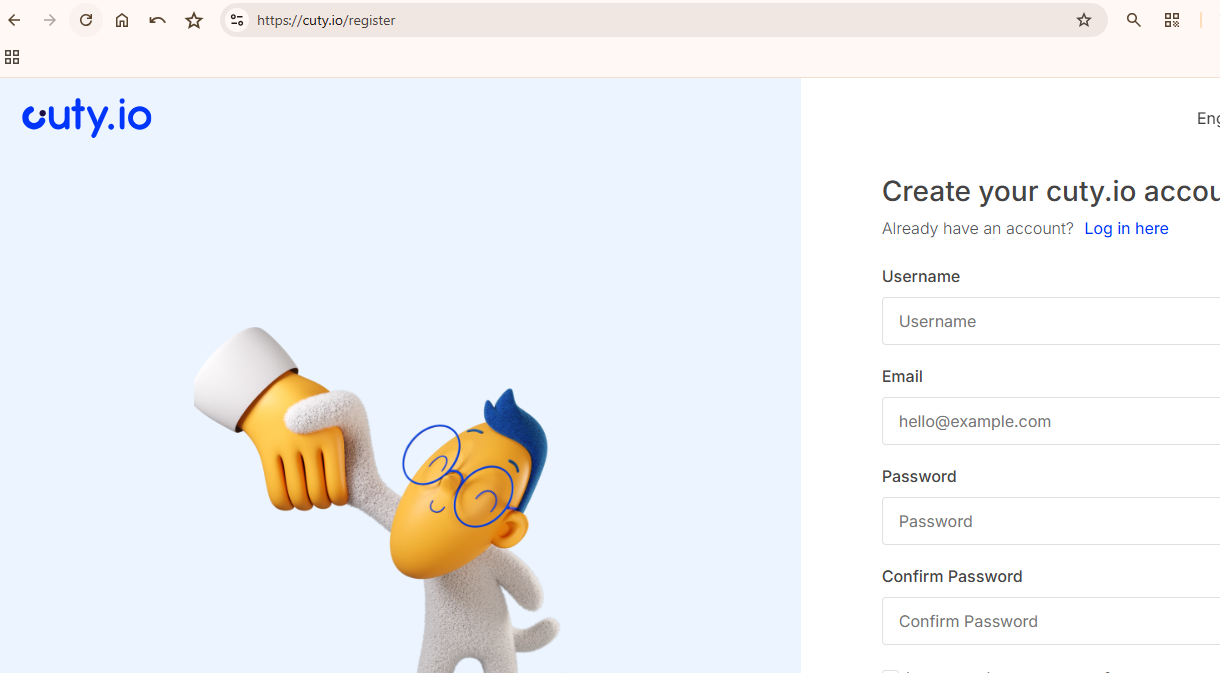Click into the Password field

pos(1051,521)
